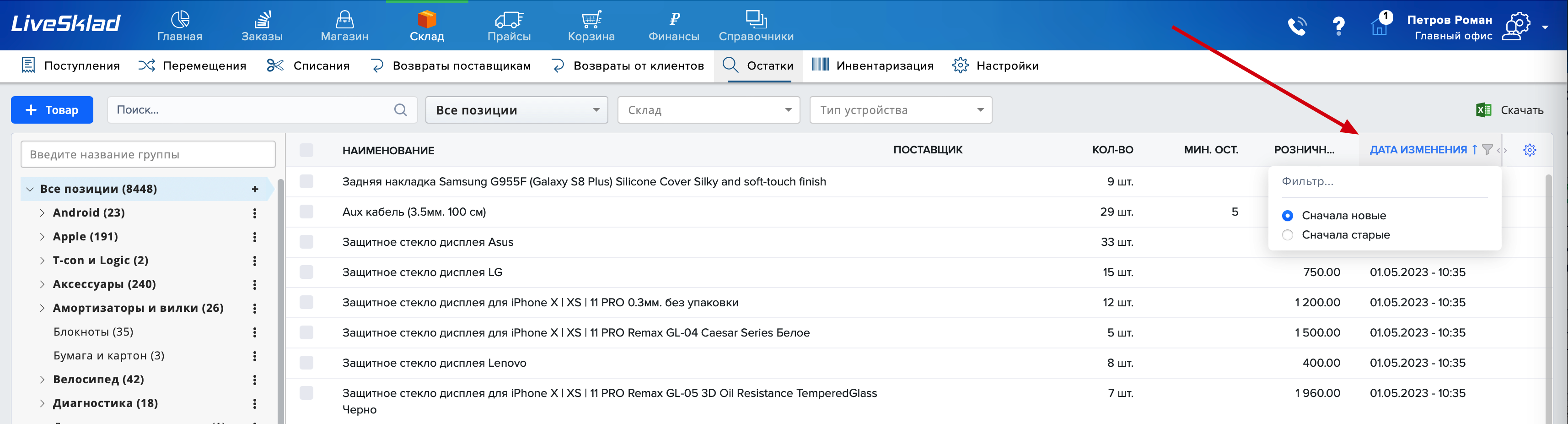The width and height of the screenshot is (1568, 424).
Task: Collapse the Все позиции (8448) tree node
Action: (29, 189)
